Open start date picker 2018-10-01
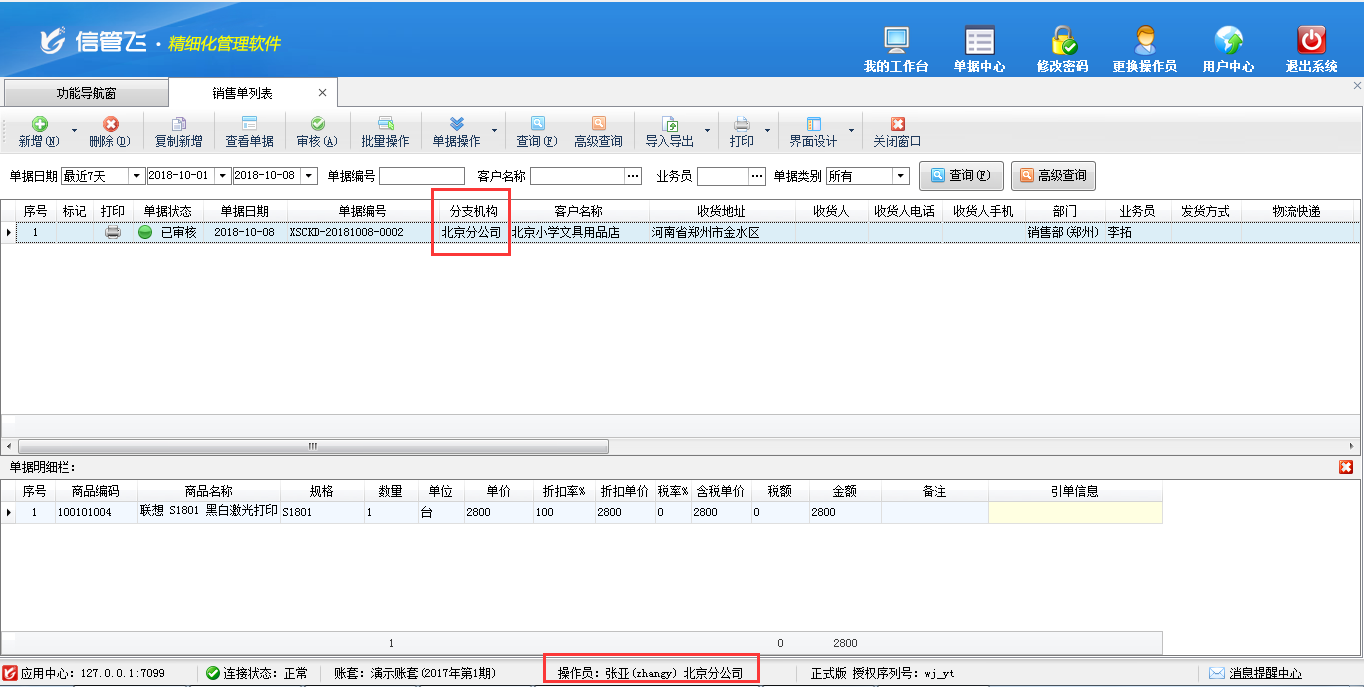Screen dimensions: 1364x687 click(x=222, y=176)
